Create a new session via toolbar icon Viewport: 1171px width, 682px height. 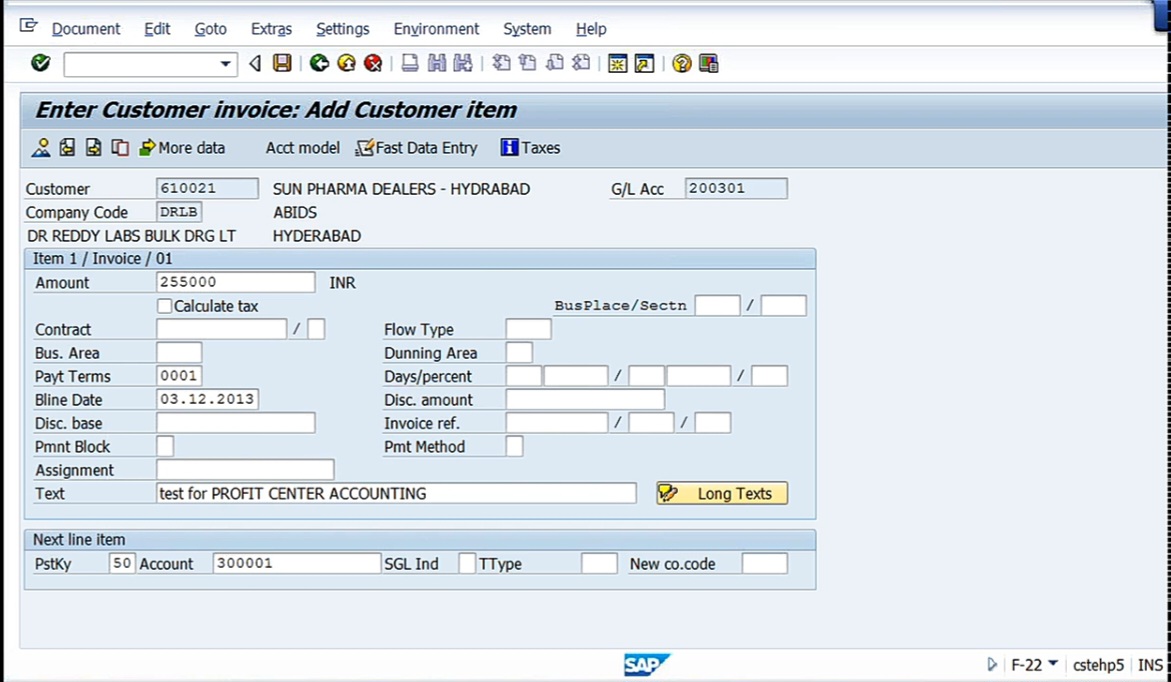pyautogui.click(x=618, y=63)
